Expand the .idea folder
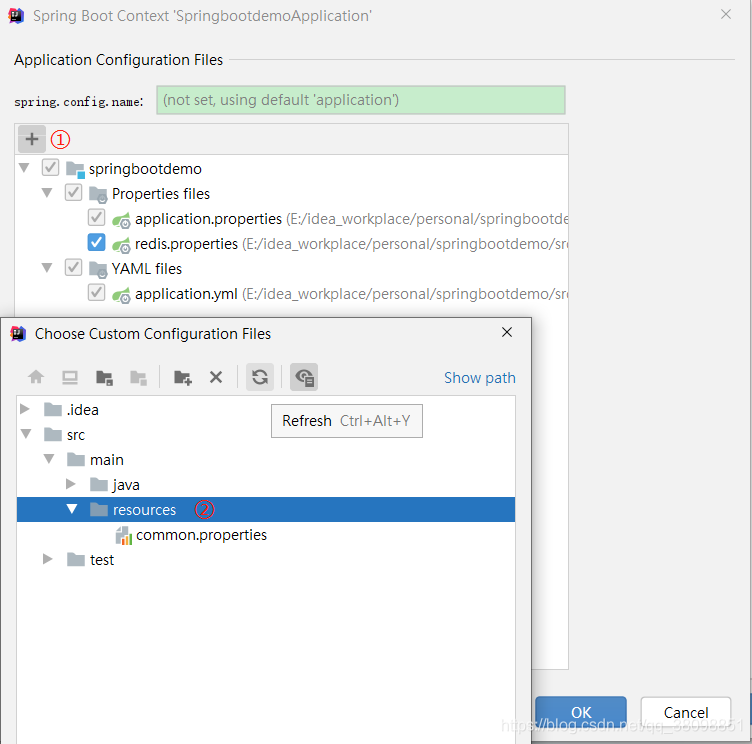Image resolution: width=752 pixels, height=744 pixels. tap(25, 409)
